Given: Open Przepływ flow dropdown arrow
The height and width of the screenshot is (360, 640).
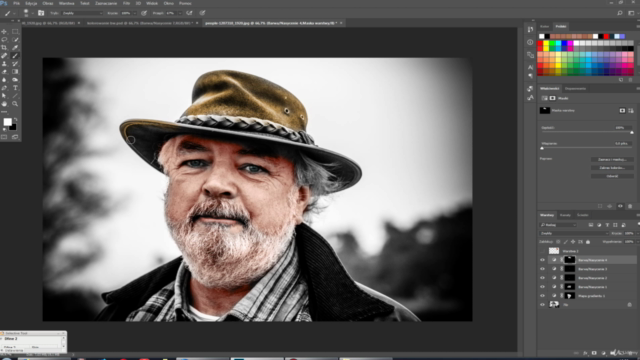Looking at the screenshot, I should pyautogui.click(x=180, y=13).
